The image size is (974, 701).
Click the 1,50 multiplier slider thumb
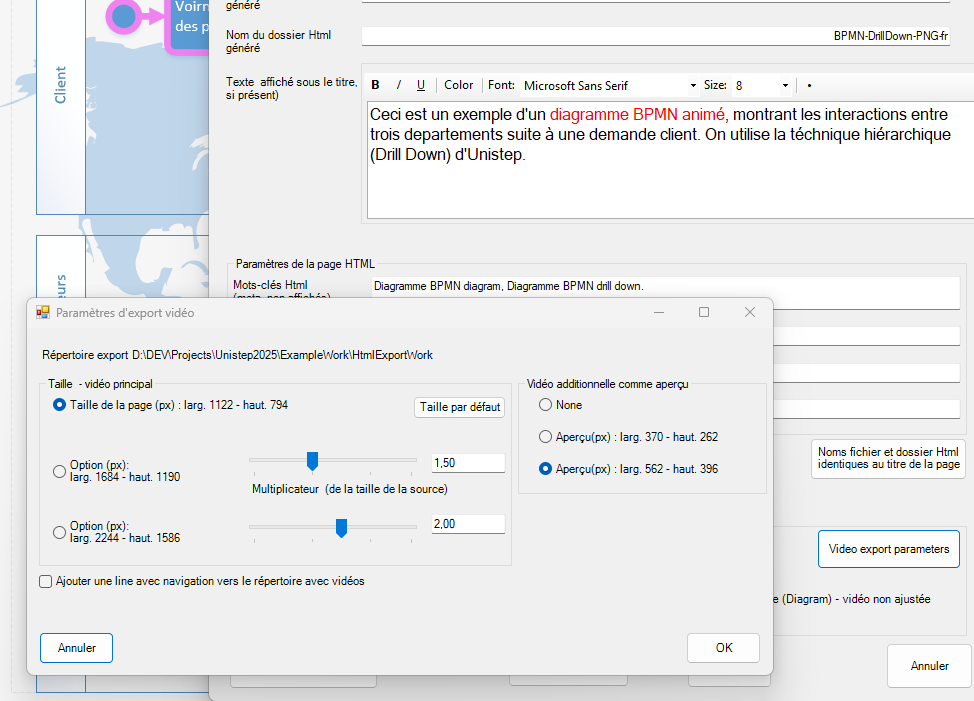click(312, 461)
